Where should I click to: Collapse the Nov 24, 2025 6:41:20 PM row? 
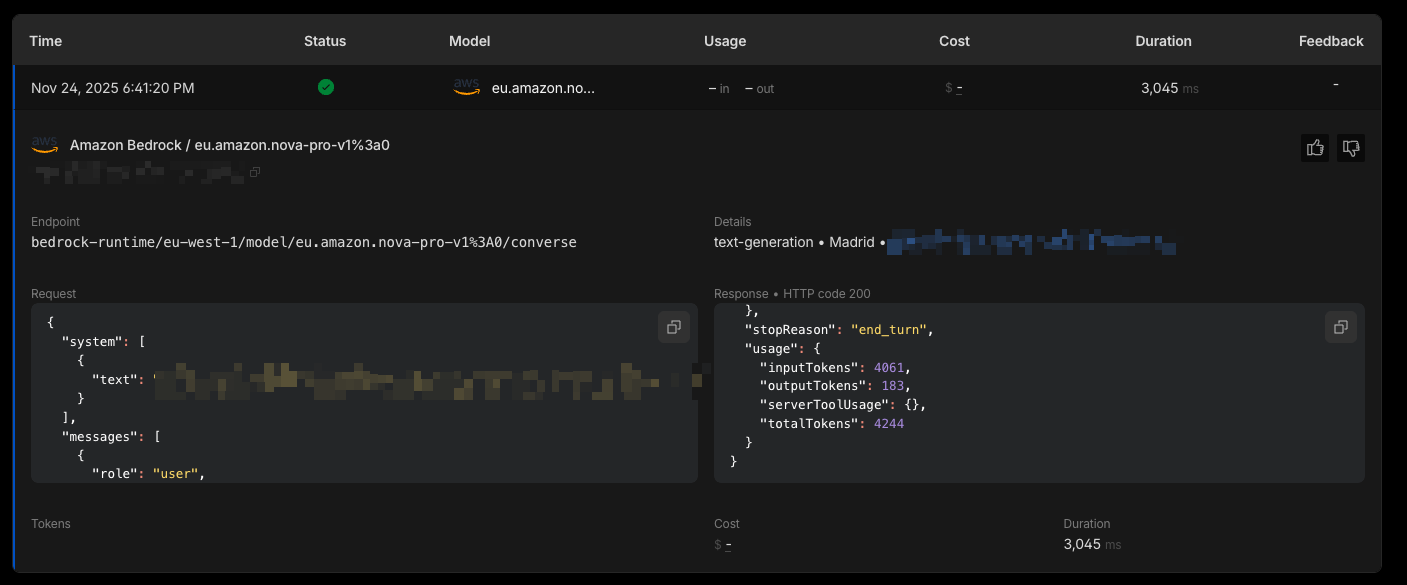[112, 88]
